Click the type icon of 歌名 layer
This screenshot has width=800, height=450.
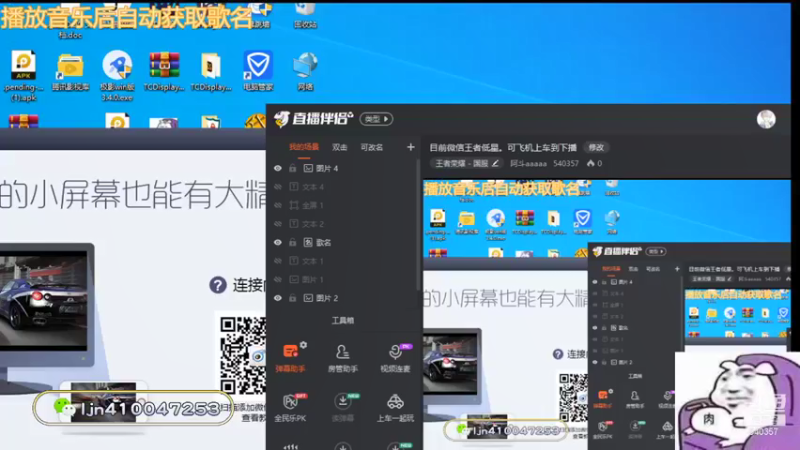[x=308, y=242]
